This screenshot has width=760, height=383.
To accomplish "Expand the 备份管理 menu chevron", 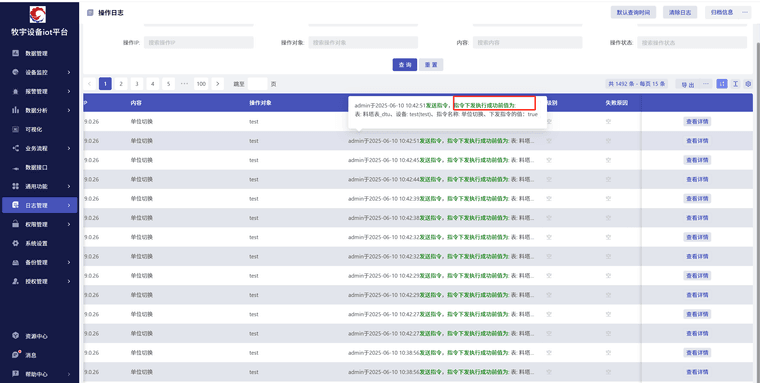I will point(69,262).
